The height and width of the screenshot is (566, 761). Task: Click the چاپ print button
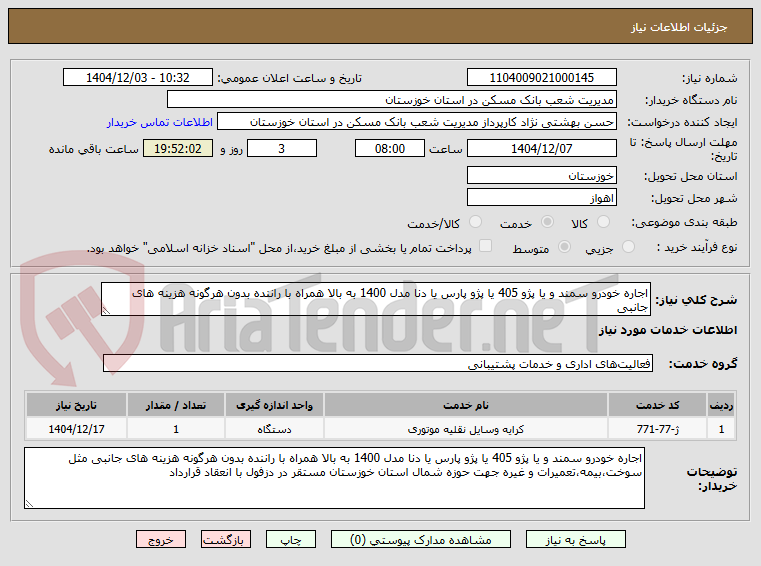[291, 539]
